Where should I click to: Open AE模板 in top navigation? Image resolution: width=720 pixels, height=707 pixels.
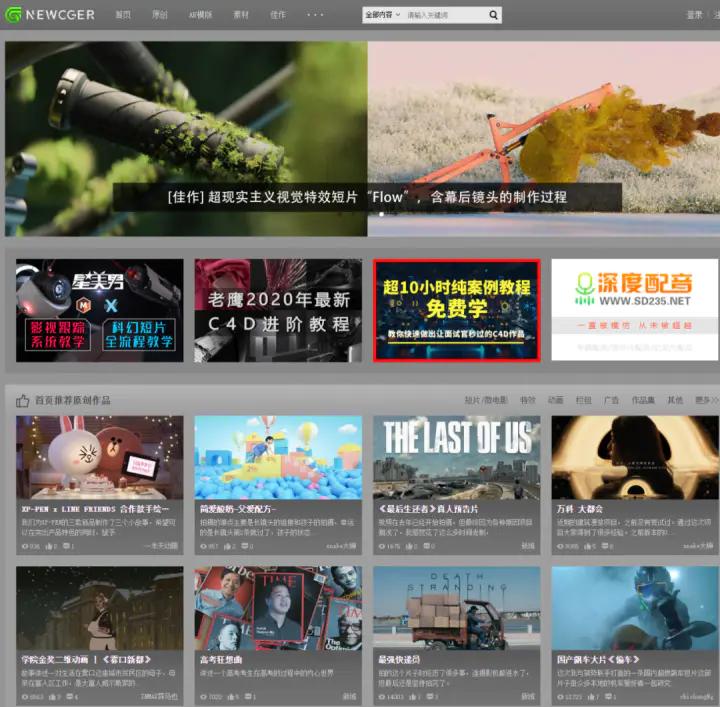coord(200,15)
